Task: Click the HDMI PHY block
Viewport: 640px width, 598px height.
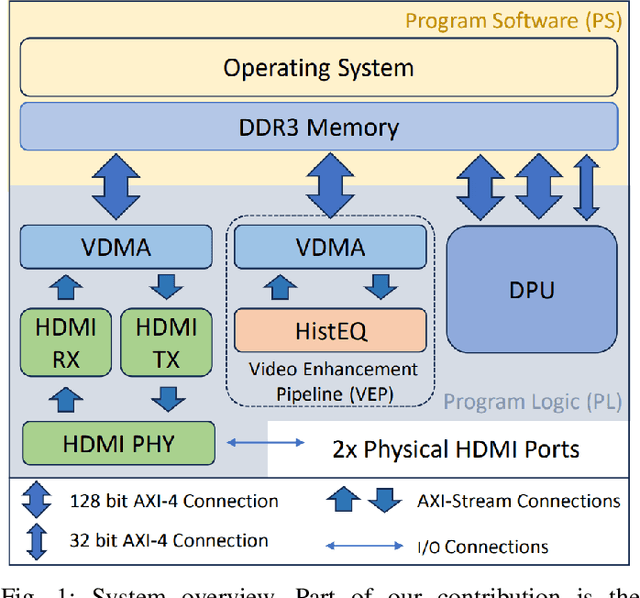Action: click(119, 444)
